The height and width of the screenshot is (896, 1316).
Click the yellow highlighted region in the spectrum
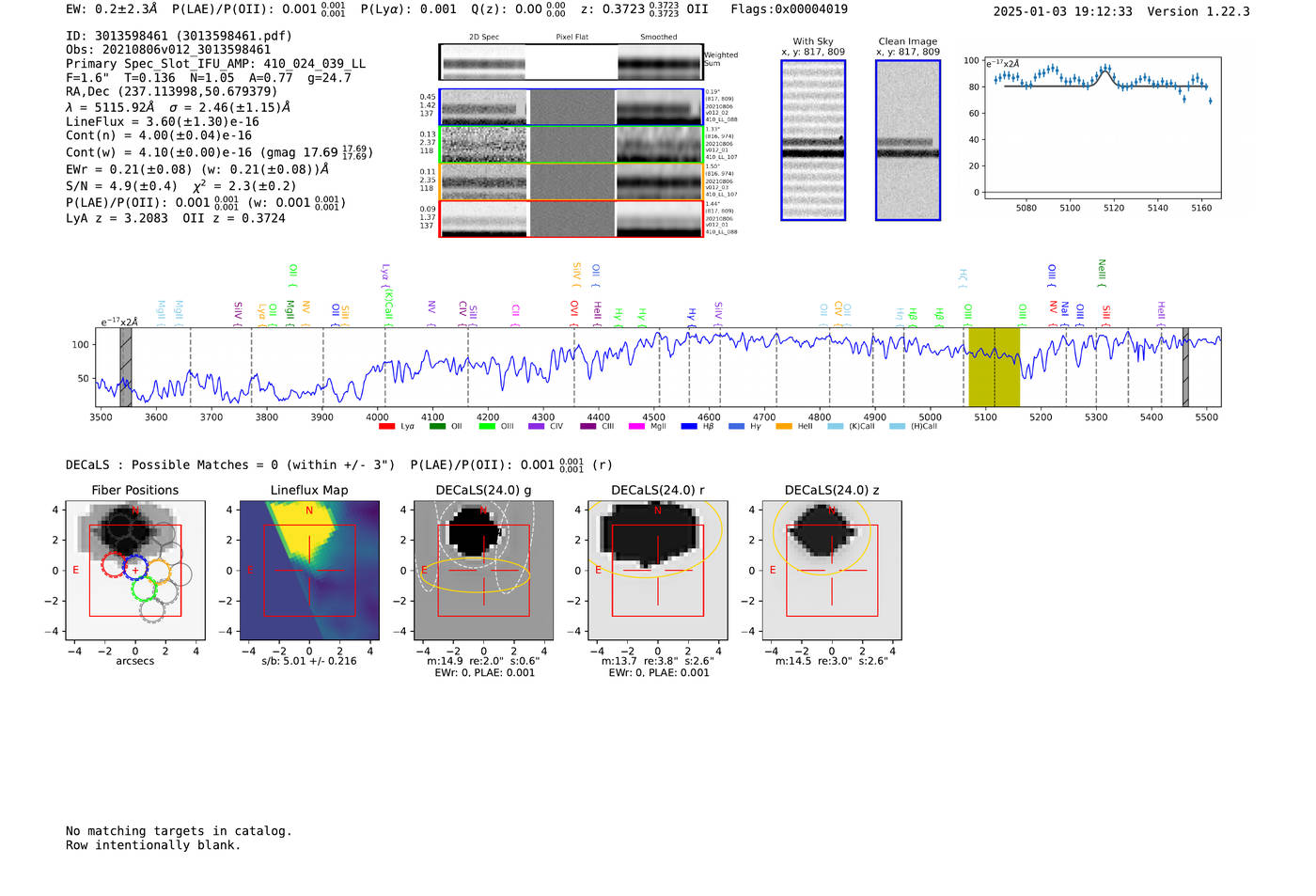point(994,367)
